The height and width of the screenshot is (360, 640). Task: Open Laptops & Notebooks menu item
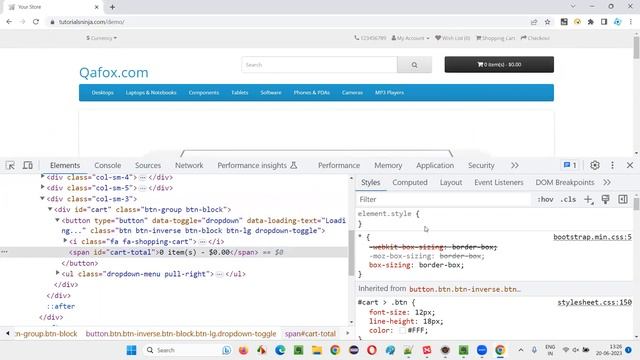pyautogui.click(x=151, y=93)
